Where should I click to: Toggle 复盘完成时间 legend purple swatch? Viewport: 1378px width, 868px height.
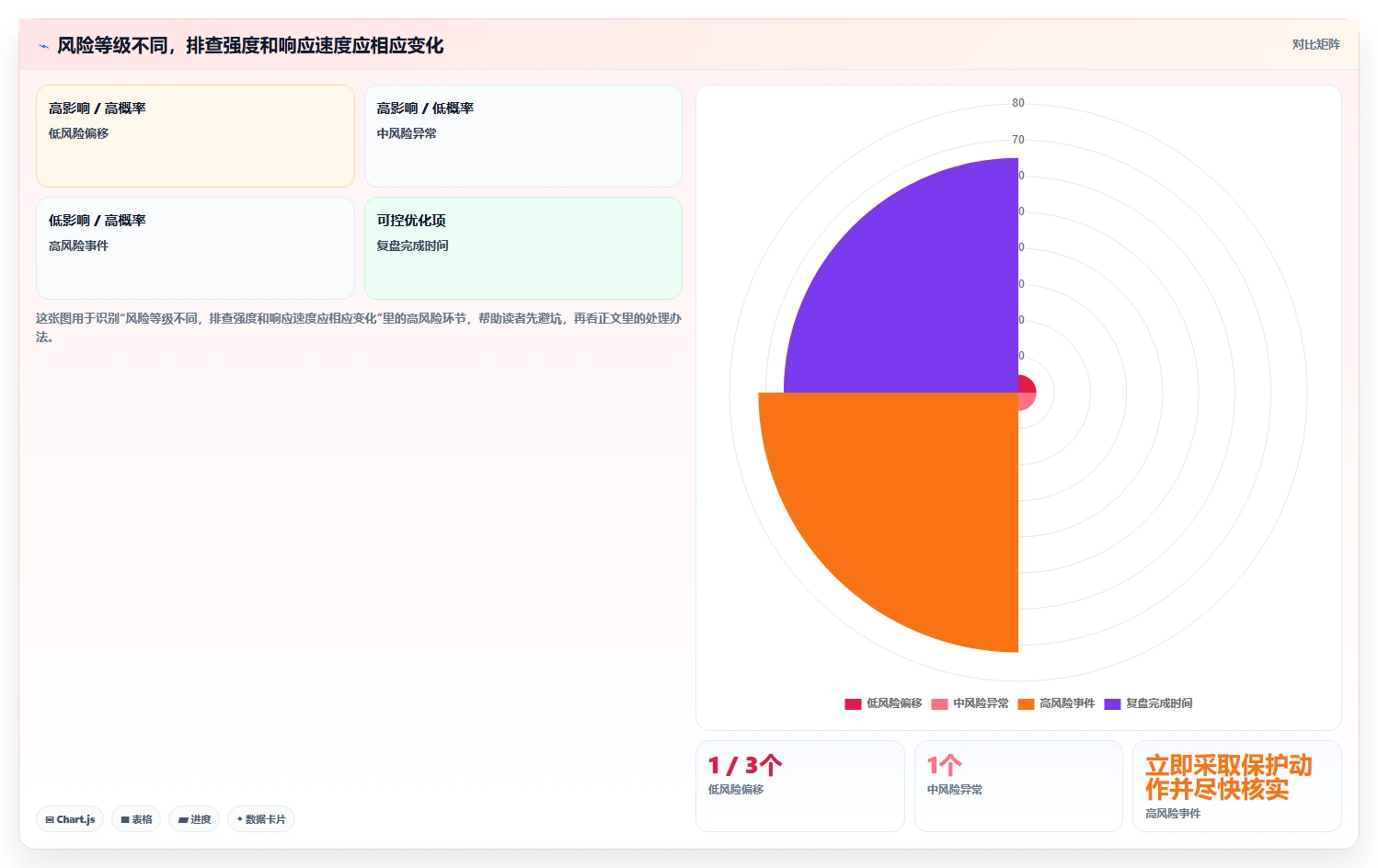coord(1112,704)
